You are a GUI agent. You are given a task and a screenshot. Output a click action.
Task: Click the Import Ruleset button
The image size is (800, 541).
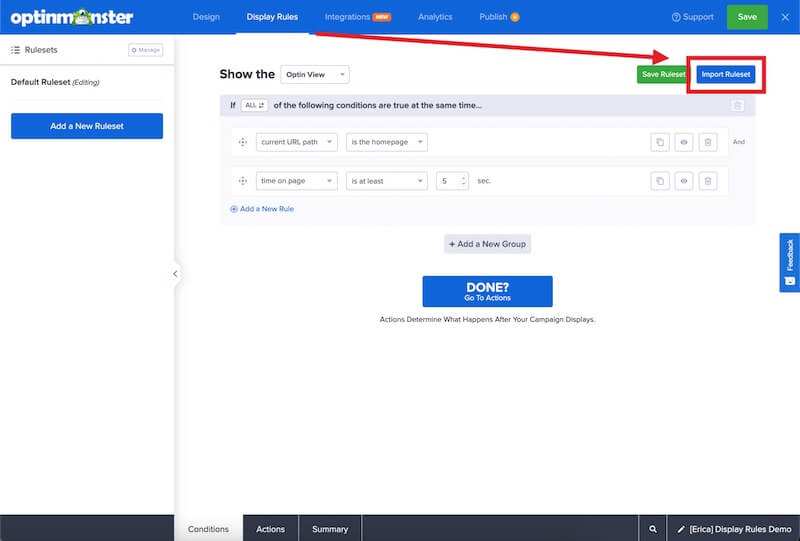pyautogui.click(x=725, y=74)
